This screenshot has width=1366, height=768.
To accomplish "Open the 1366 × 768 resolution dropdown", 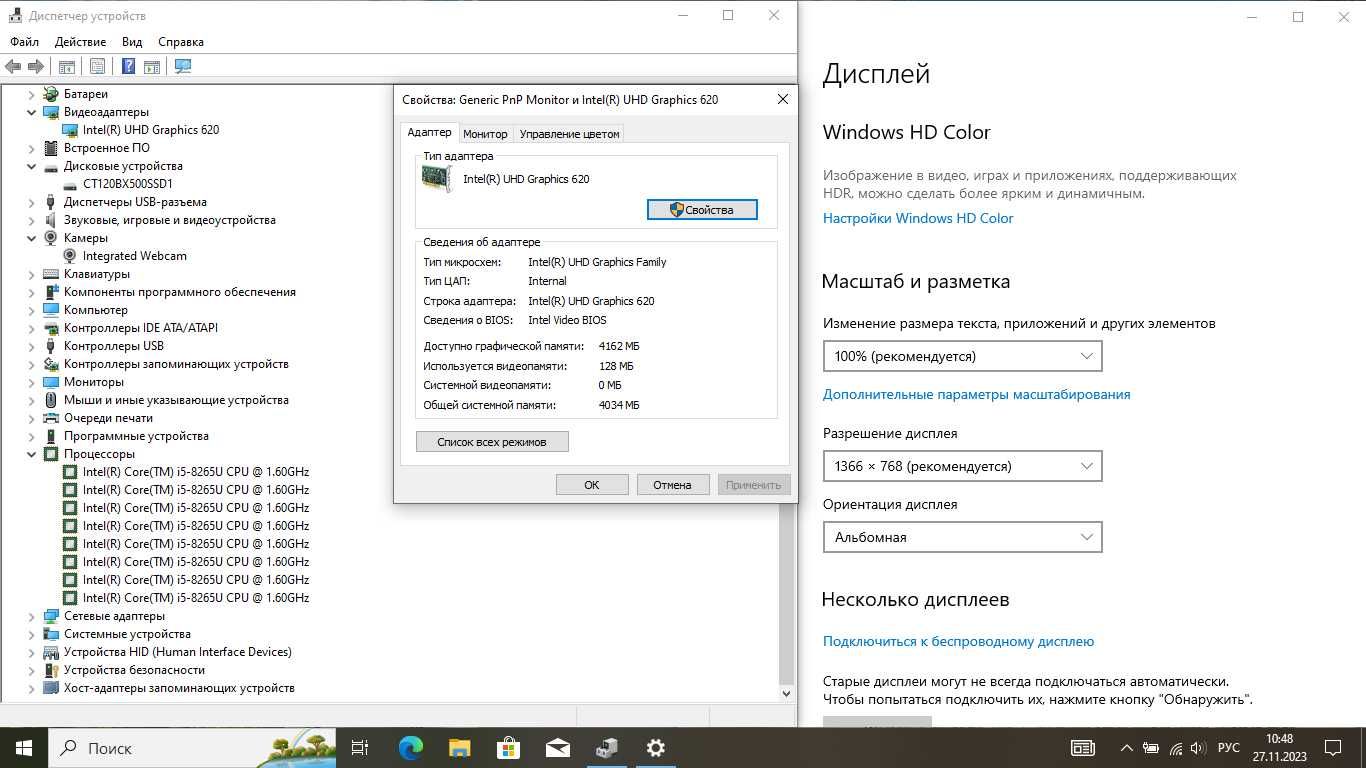I will tap(962, 466).
